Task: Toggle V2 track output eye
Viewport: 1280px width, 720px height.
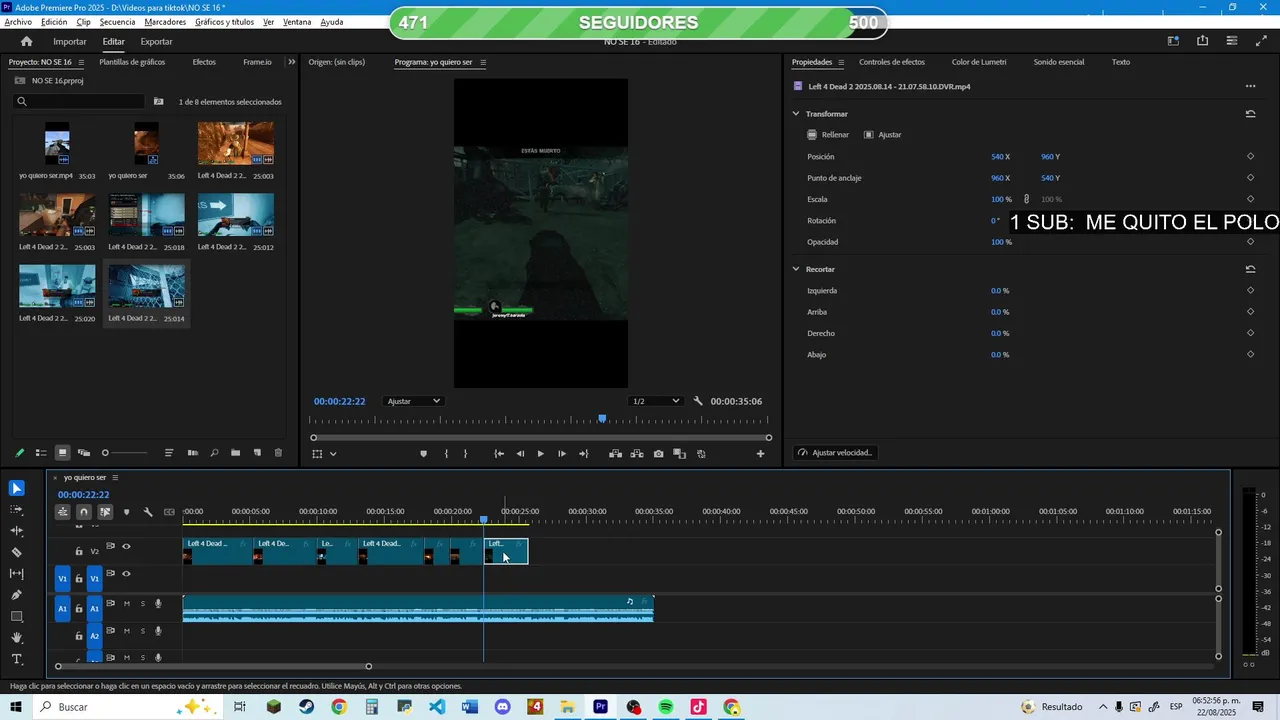Action: 126,546
